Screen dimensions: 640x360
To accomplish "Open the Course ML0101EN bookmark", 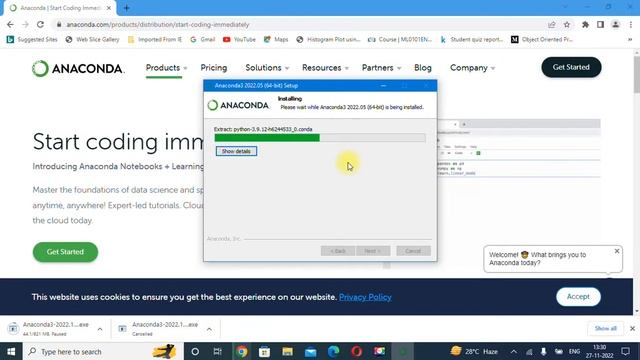I will [400, 40].
